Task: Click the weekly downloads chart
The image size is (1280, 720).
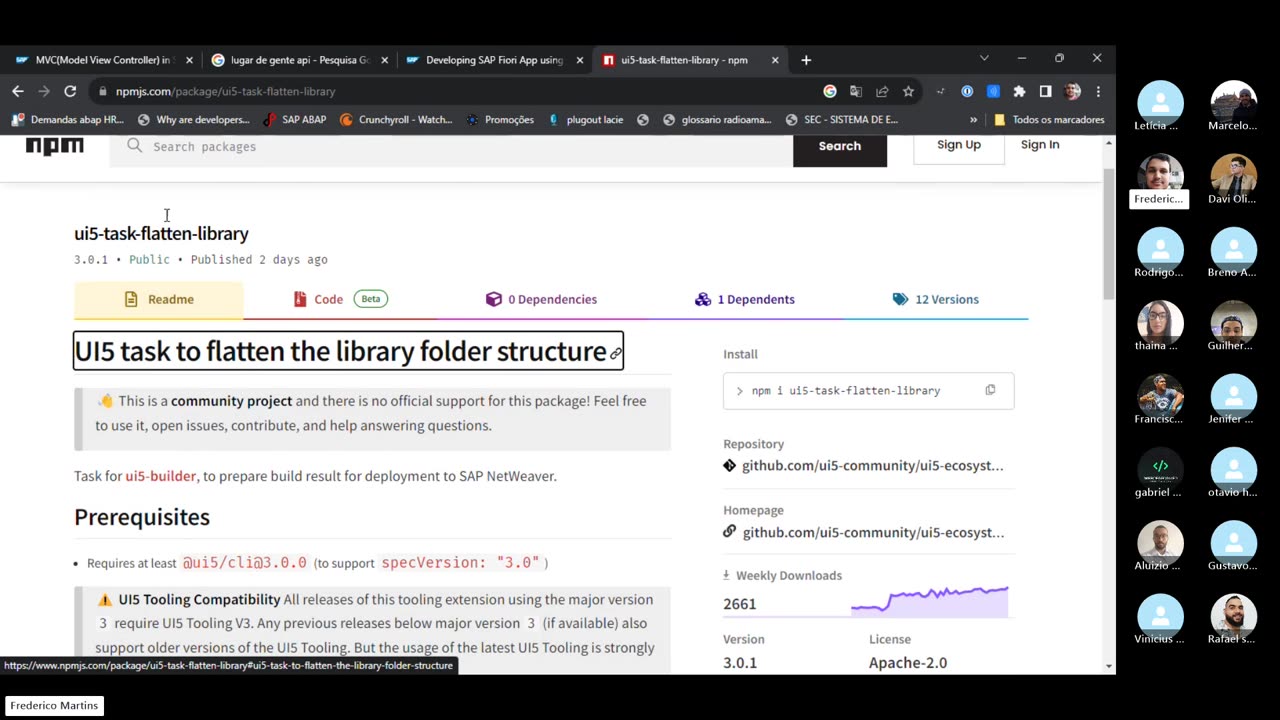Action: tap(929, 600)
